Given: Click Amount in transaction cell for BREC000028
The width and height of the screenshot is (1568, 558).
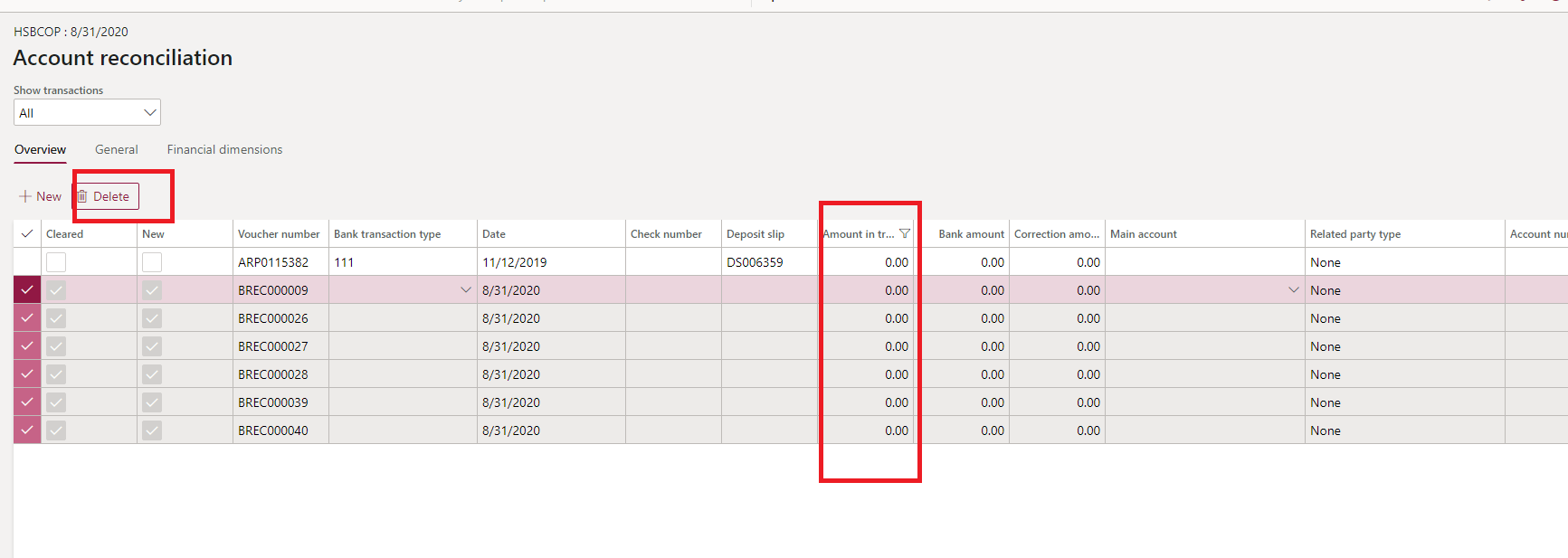Looking at the screenshot, I should [x=866, y=374].
